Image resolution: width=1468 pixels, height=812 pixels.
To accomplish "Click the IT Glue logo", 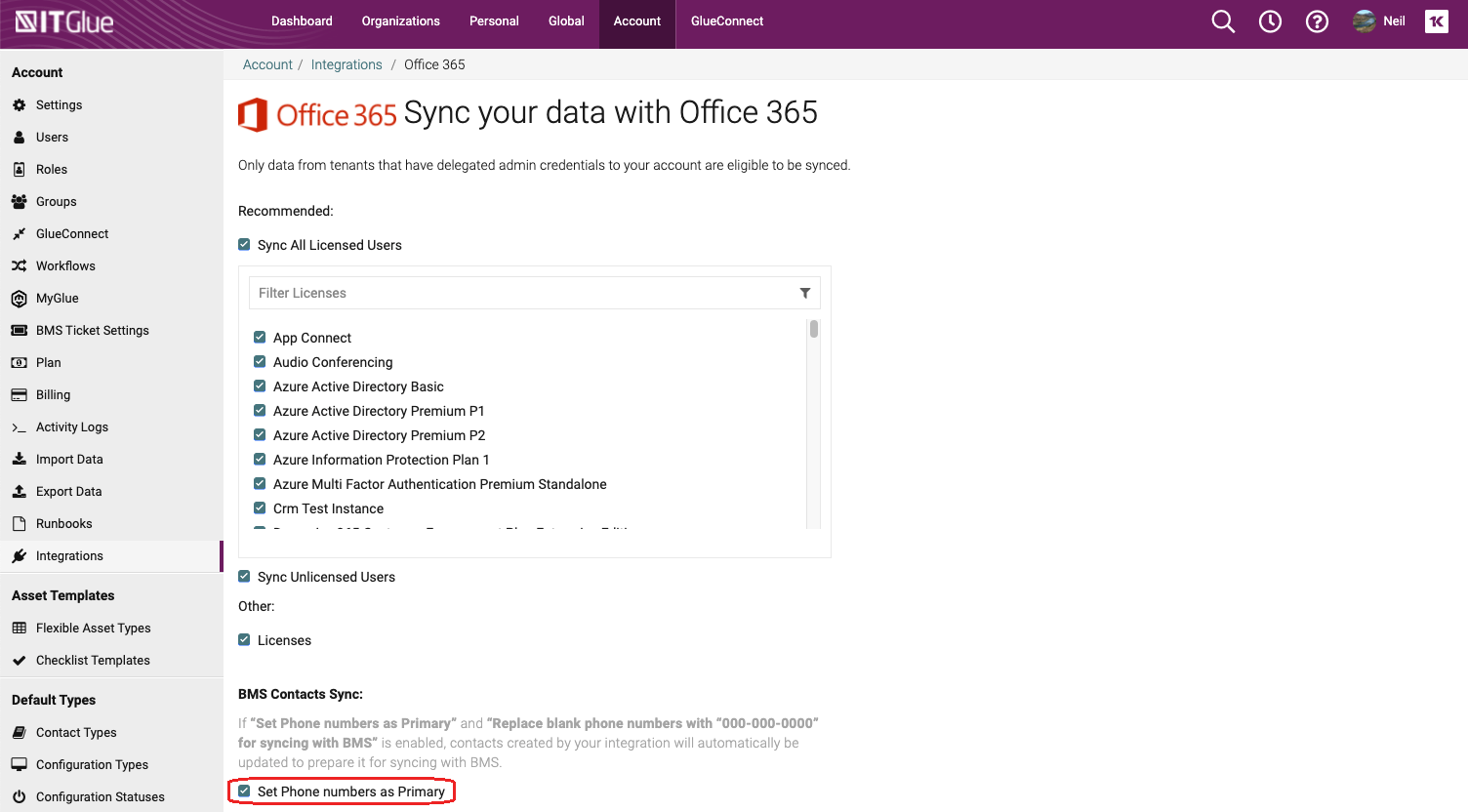I will tap(64, 21).
